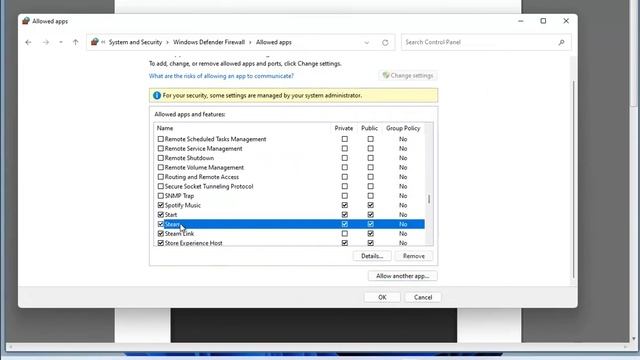Click the Change settings button
640x360 pixels.
point(408,76)
